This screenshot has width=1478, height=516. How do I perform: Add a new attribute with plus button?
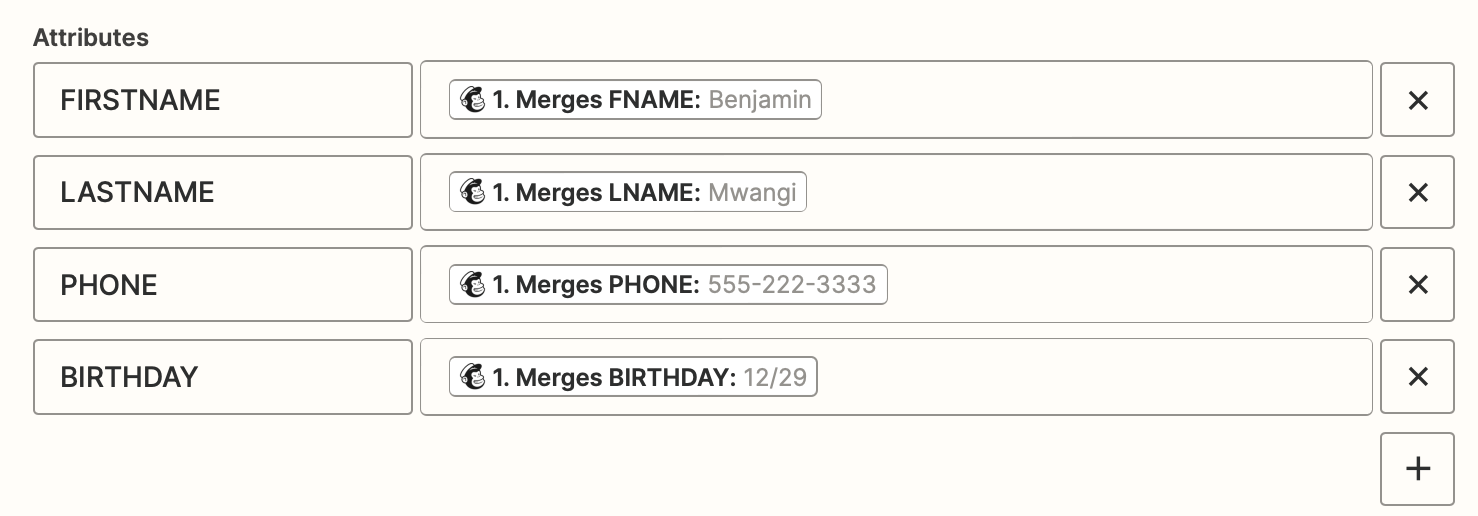coord(1417,469)
